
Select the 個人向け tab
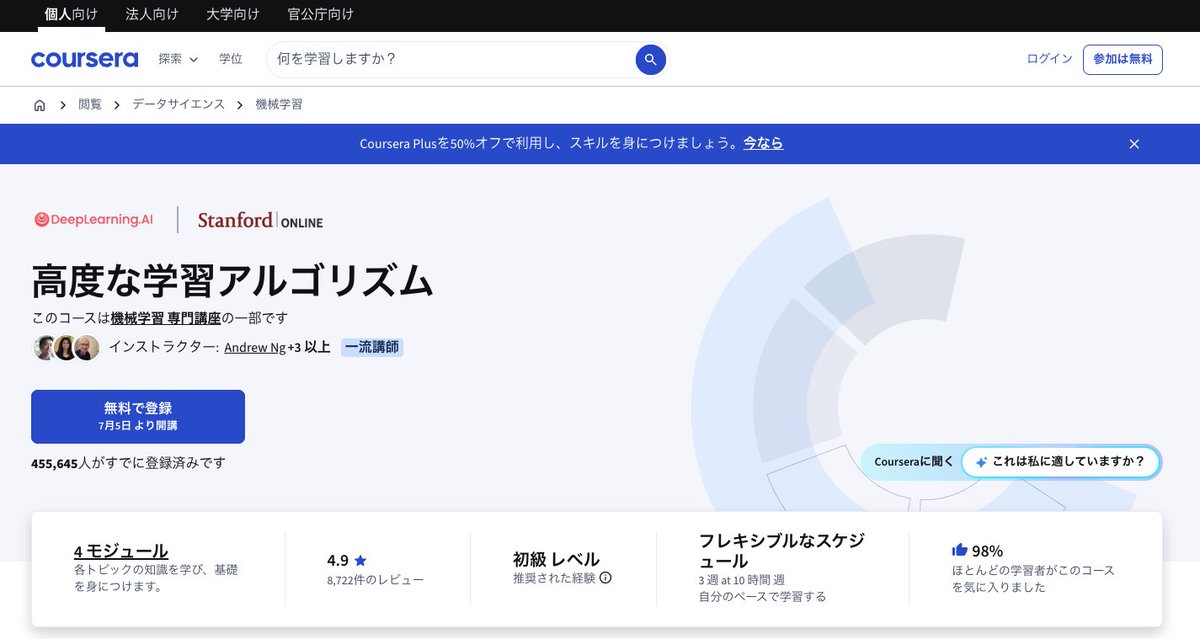tap(72, 15)
